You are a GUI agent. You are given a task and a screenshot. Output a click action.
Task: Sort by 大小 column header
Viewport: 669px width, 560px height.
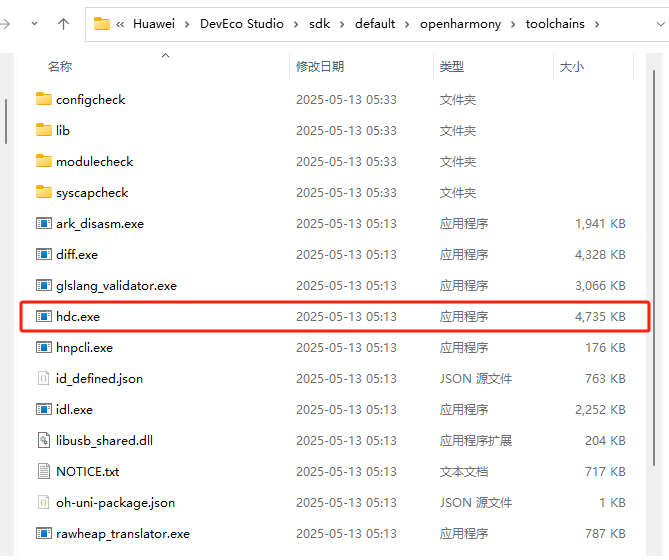click(572, 67)
